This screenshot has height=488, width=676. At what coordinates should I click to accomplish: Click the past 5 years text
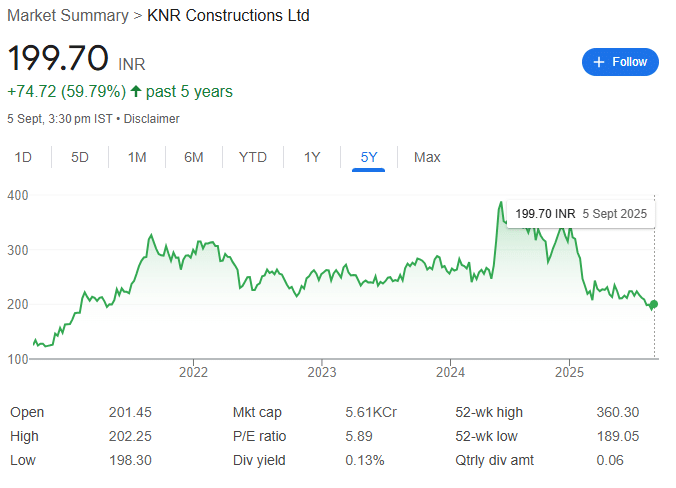pos(189,91)
